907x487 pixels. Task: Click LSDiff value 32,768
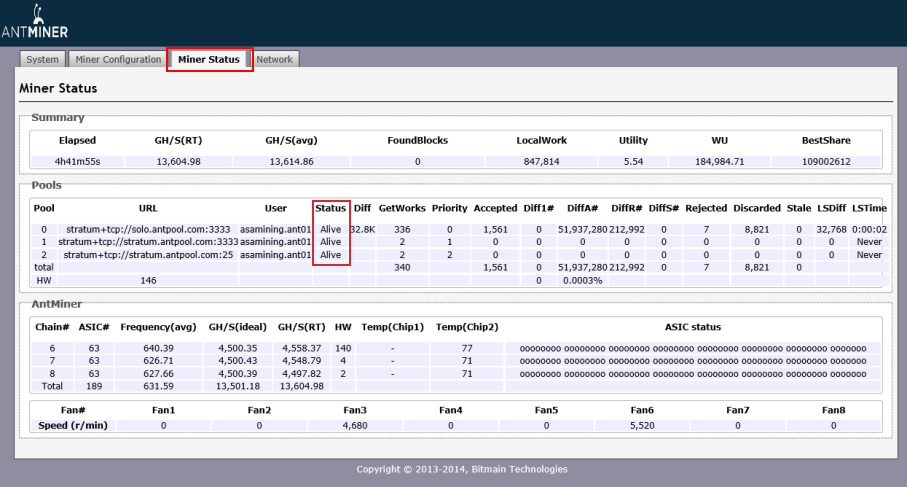pyautogui.click(x=831, y=230)
